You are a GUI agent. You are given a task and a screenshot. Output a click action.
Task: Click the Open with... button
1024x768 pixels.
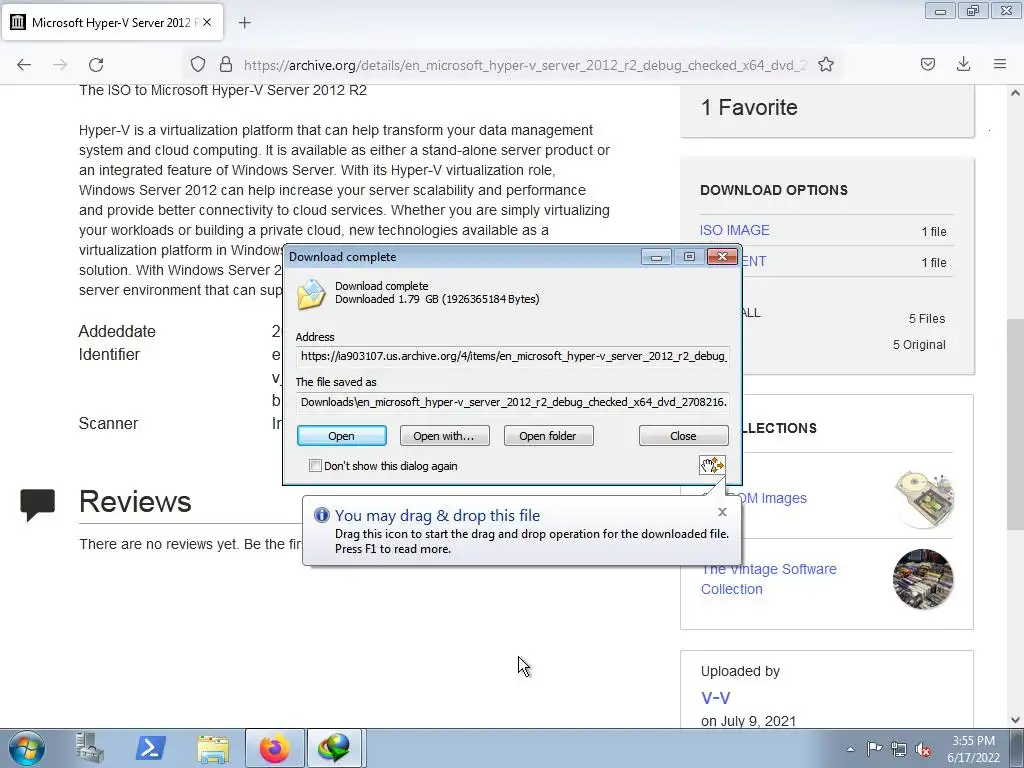[x=444, y=436]
